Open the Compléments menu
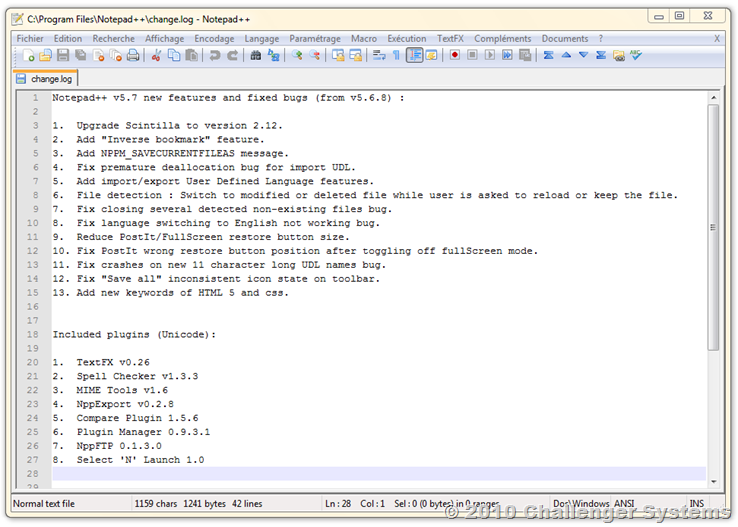The image size is (738, 527). 503,39
